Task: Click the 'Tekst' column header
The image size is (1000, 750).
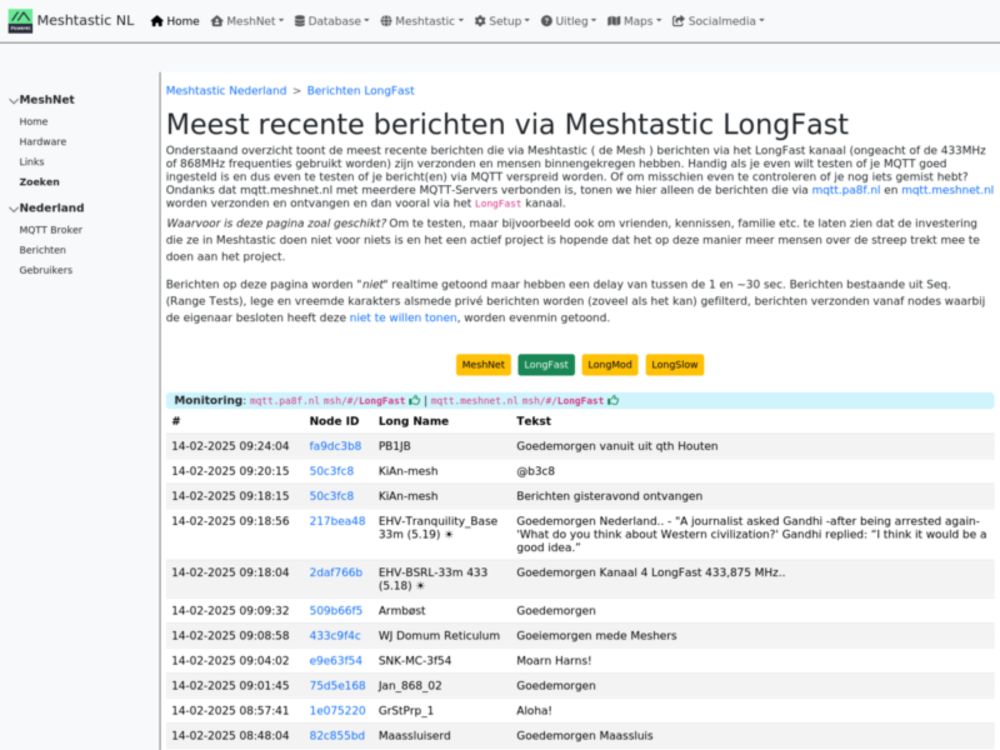Action: (x=534, y=421)
